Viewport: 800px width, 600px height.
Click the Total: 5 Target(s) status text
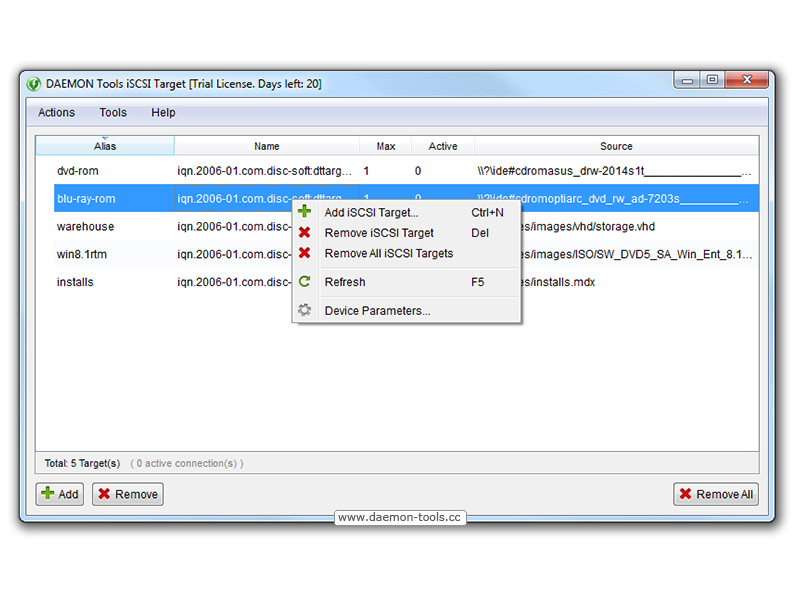pos(82,463)
